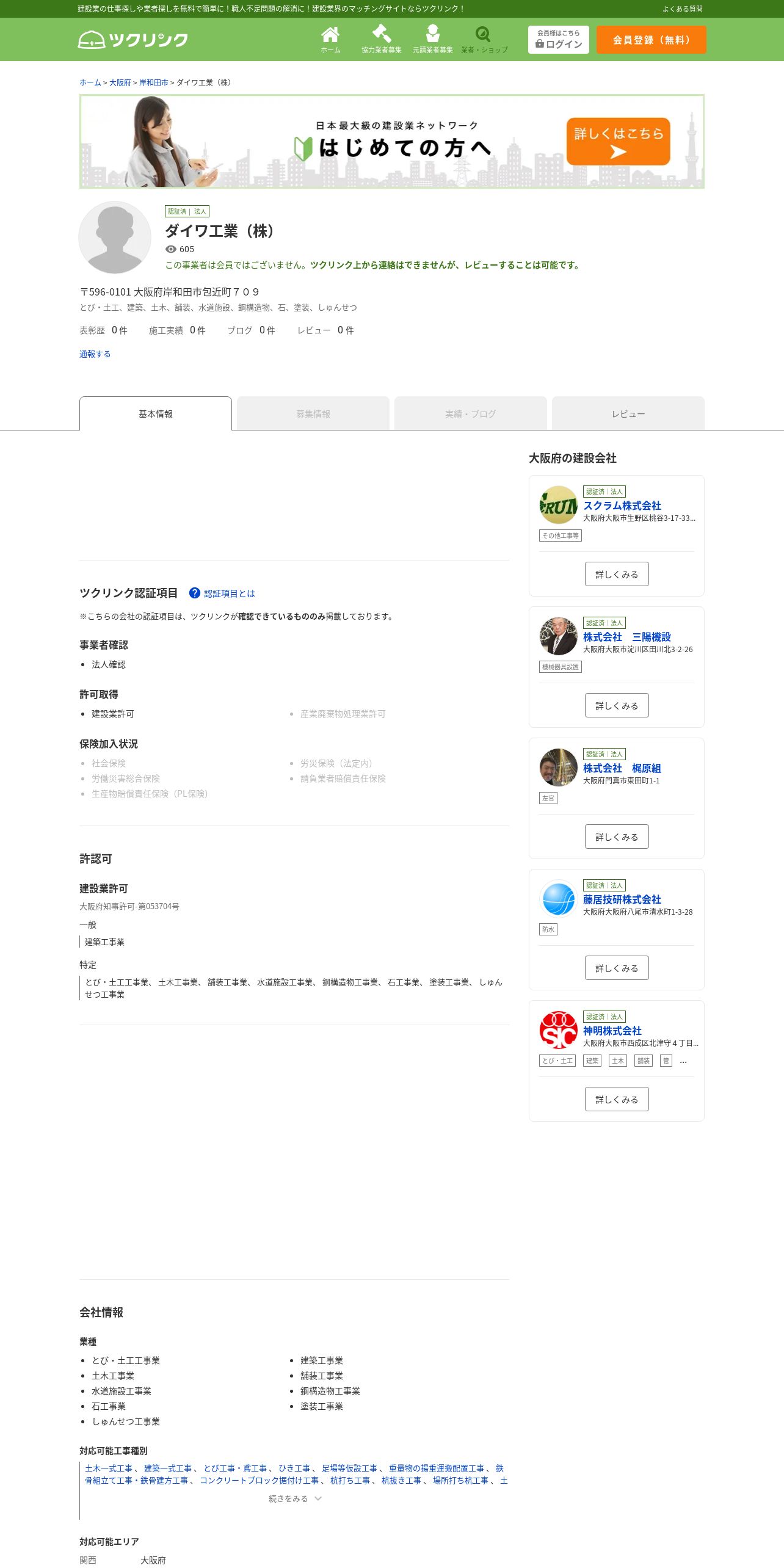Open 場所打ち杭工事 link
Viewport: 784px width, 1568px height.
pos(461,1481)
